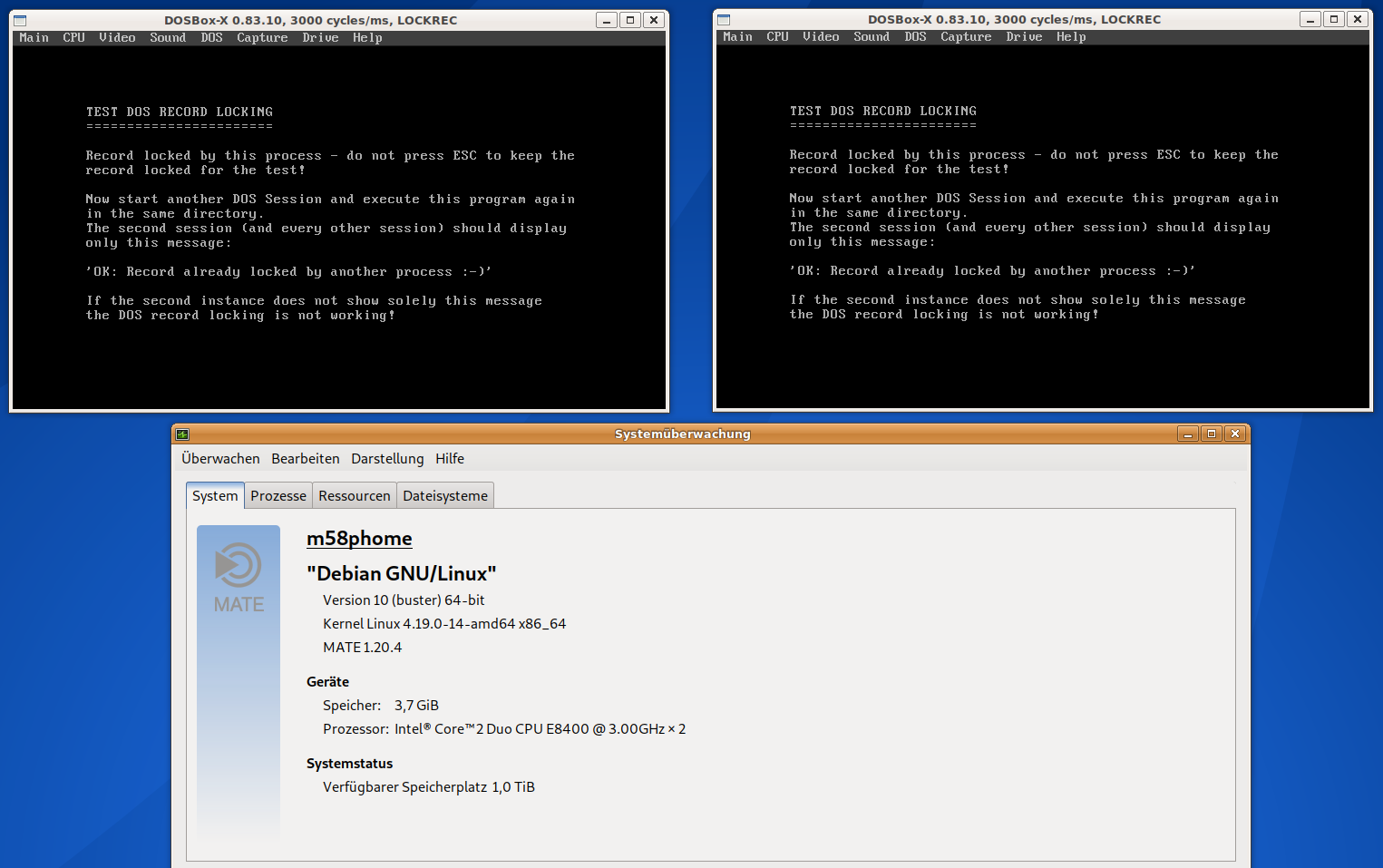This screenshot has width=1383, height=868.
Task: Click the "Debian GNU/Linux" heading
Action: (x=402, y=574)
